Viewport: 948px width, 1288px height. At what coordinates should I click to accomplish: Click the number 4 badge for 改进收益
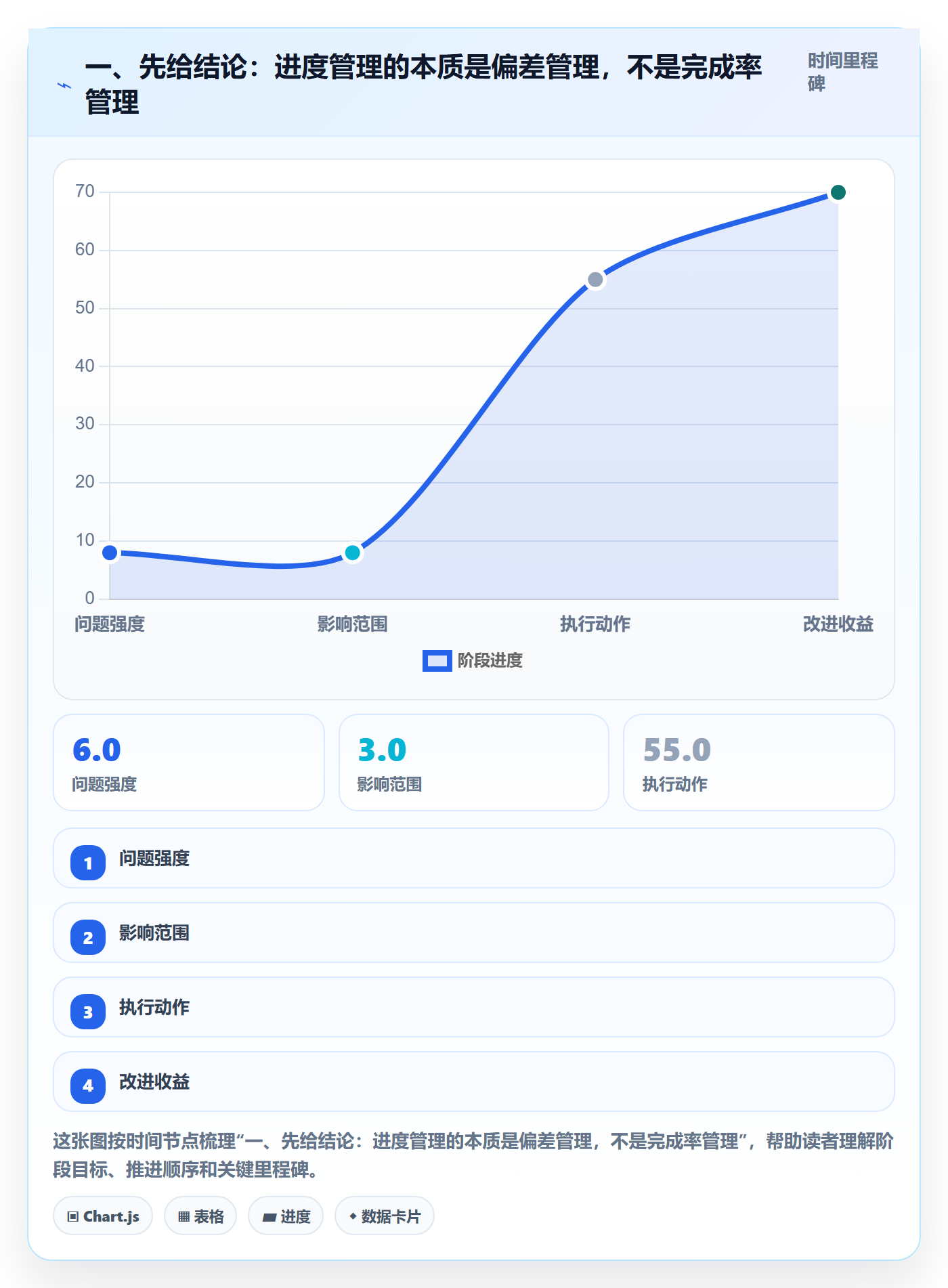click(88, 1086)
